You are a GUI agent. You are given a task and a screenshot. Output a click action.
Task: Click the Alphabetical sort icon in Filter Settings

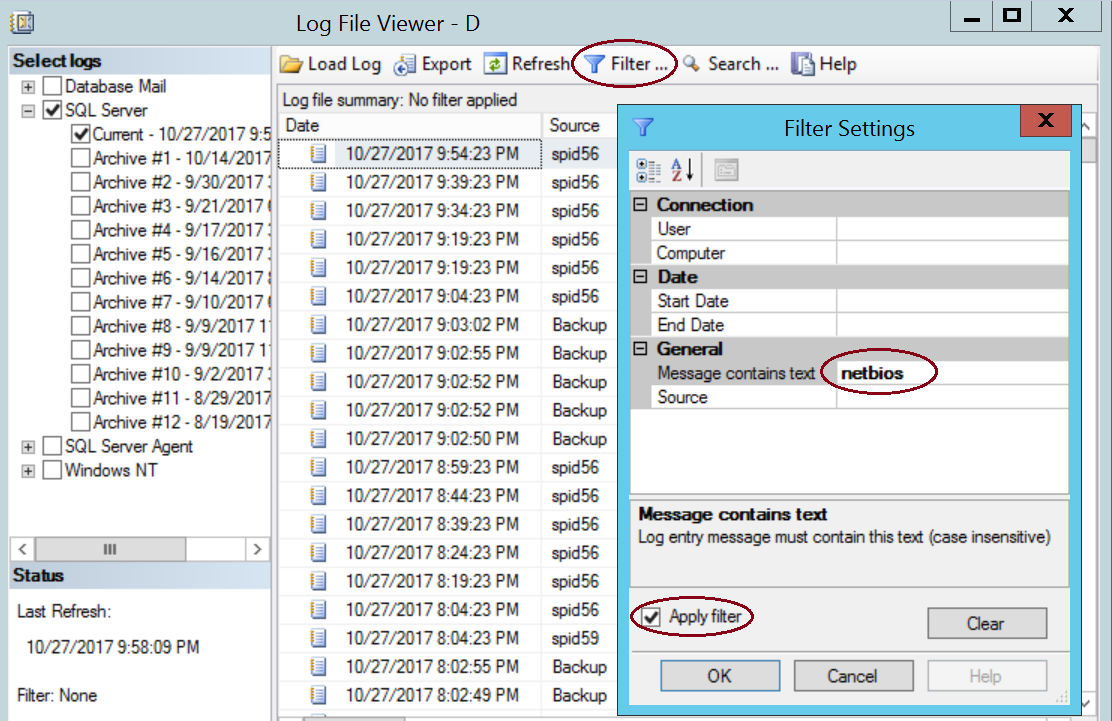(x=682, y=170)
